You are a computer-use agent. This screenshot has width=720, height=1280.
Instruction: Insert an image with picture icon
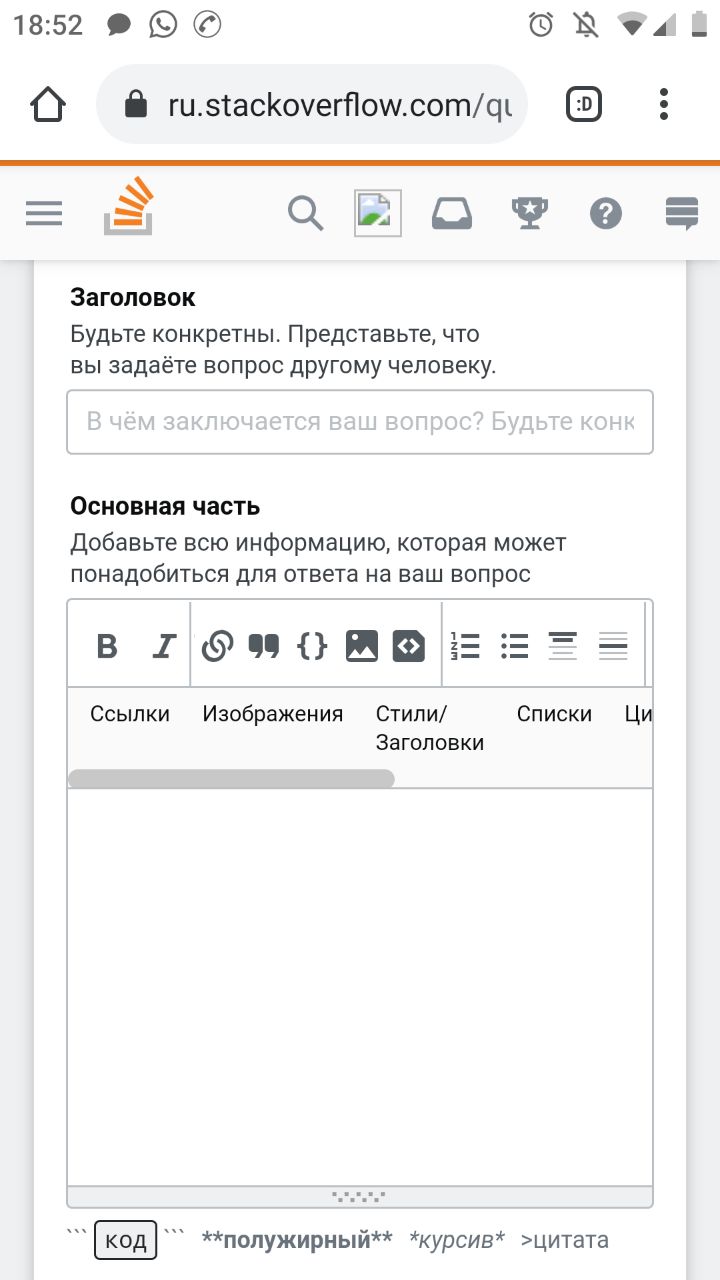coord(362,646)
